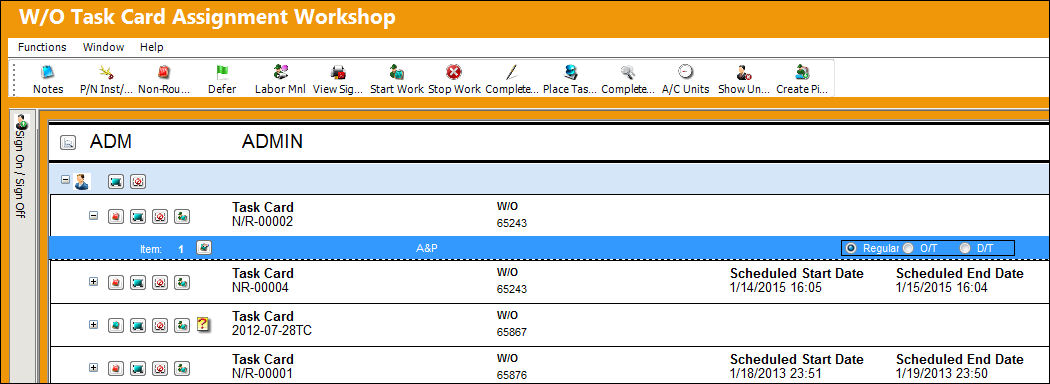The image size is (1050, 384).
Task: Click W/O number 65867
Action: click(x=512, y=332)
